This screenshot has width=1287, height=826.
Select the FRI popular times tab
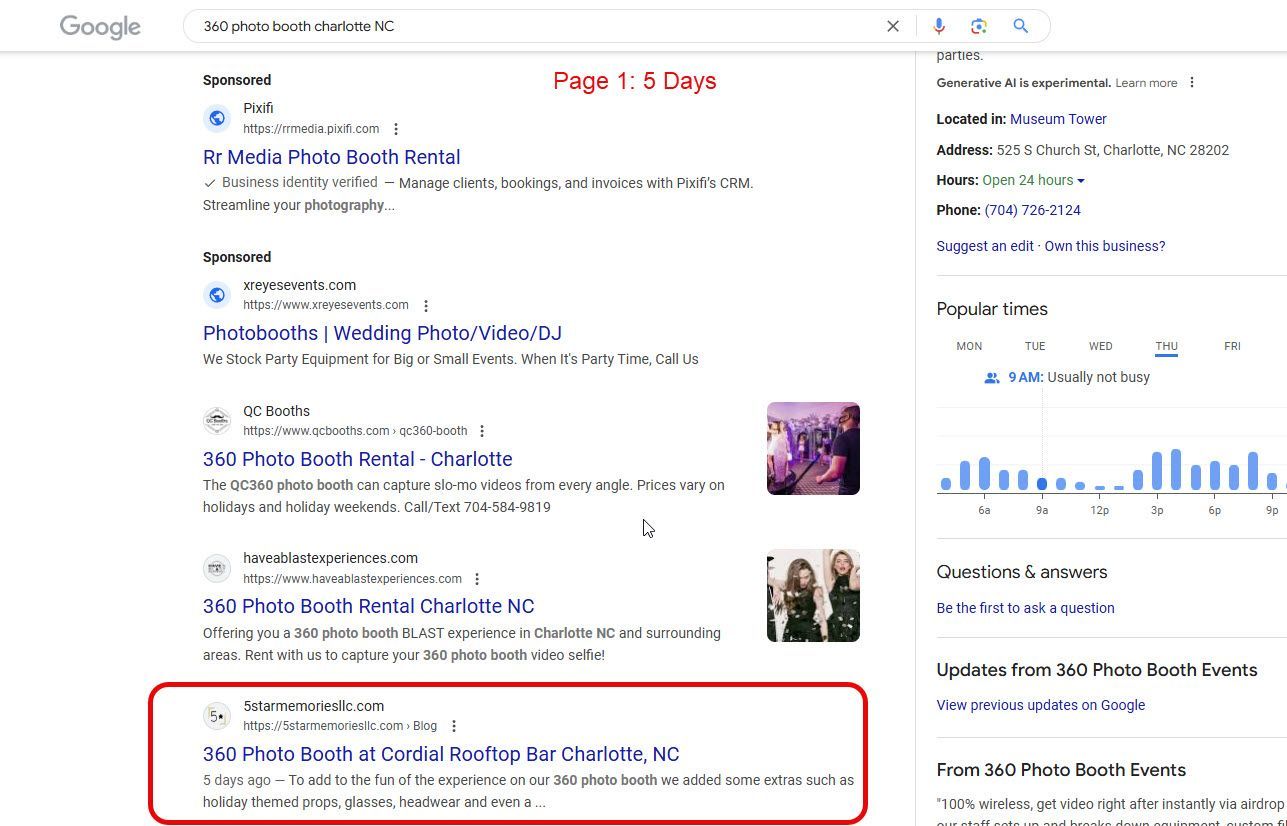1232,346
